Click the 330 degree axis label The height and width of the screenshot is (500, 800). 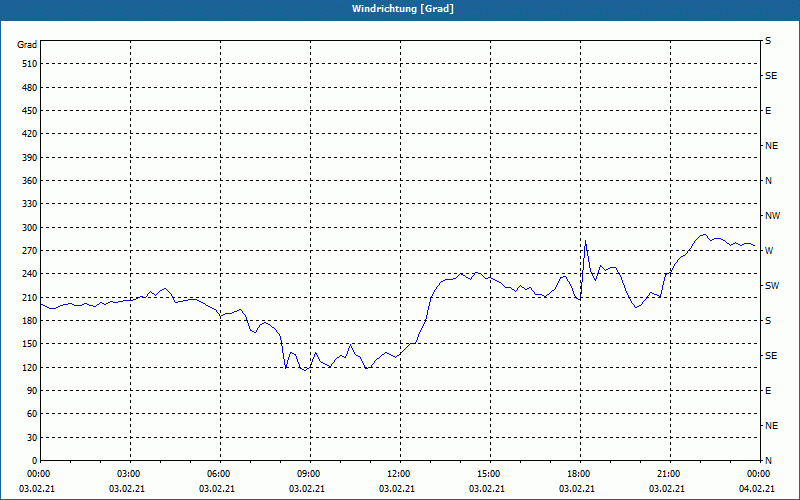click(30, 204)
